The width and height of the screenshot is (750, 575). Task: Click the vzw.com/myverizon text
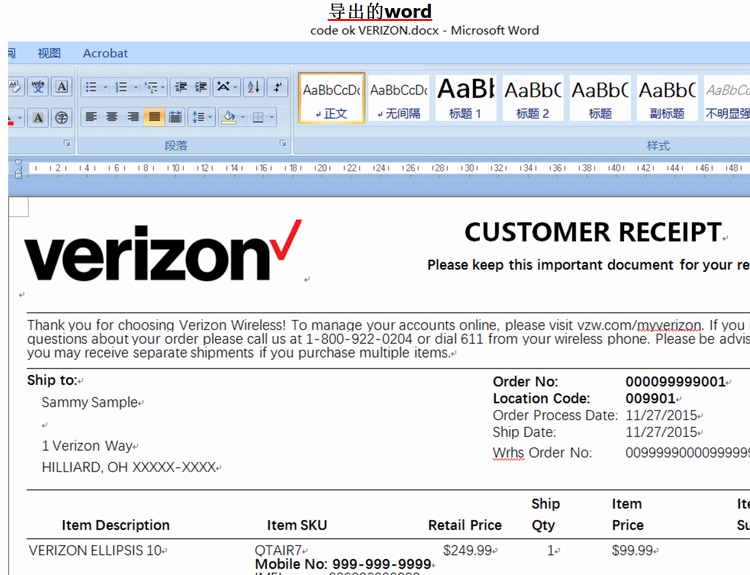coord(640,325)
